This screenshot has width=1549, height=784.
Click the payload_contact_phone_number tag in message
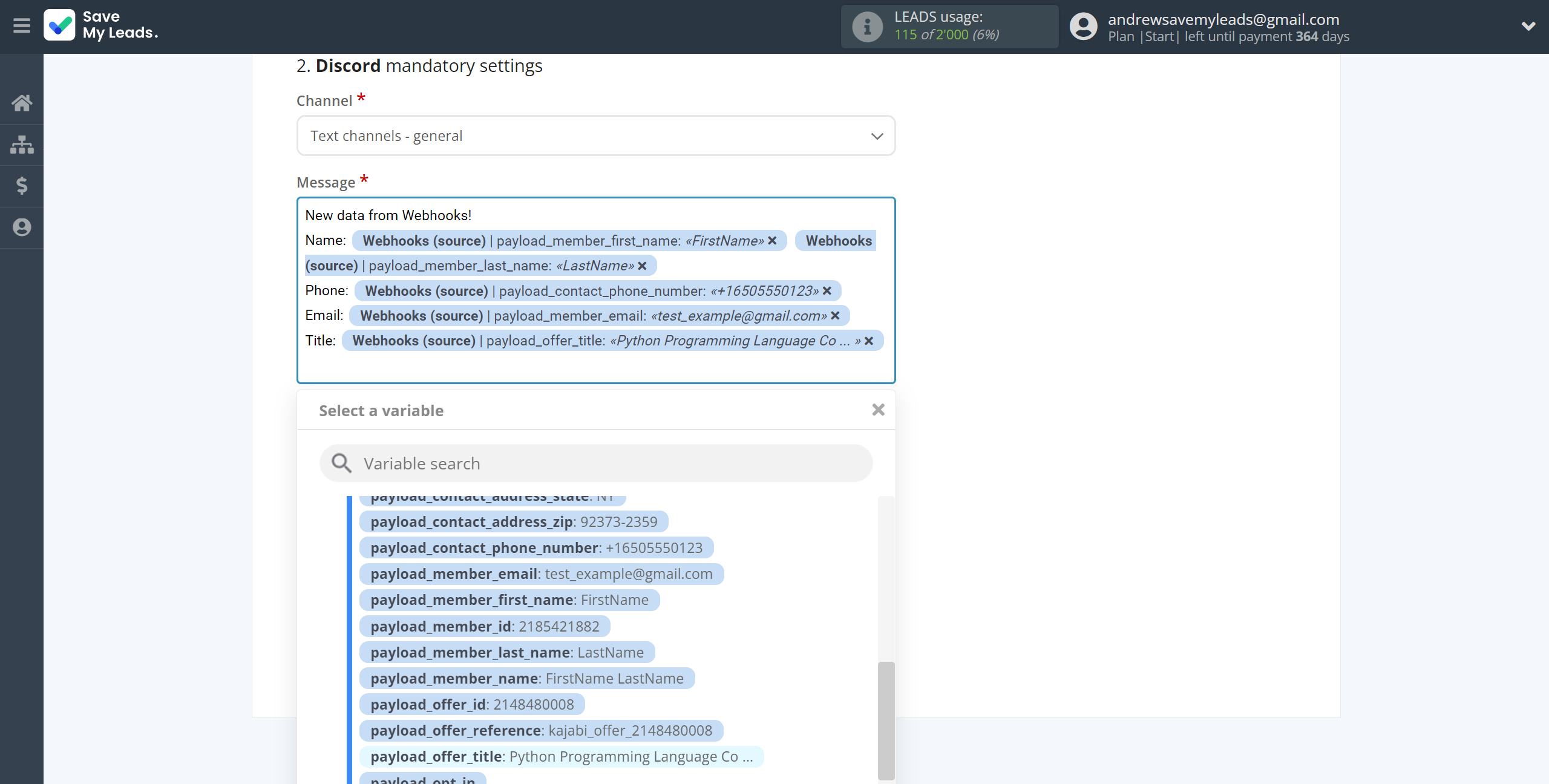point(597,291)
